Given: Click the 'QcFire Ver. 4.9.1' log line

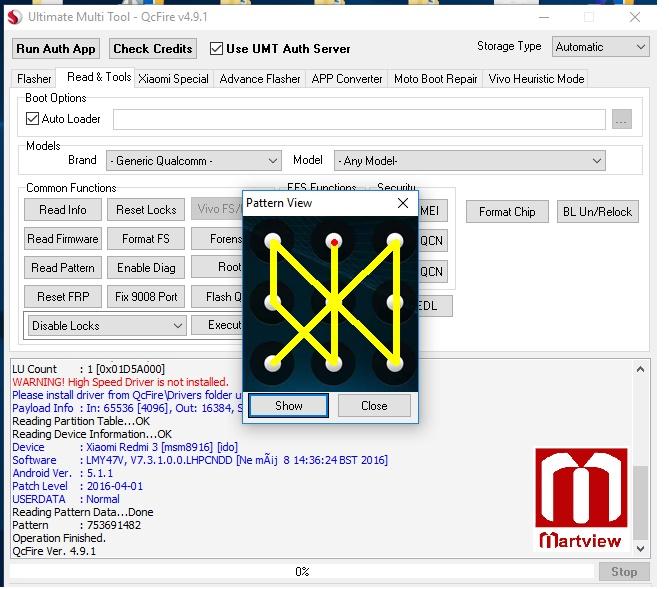Looking at the screenshot, I should [54, 551].
